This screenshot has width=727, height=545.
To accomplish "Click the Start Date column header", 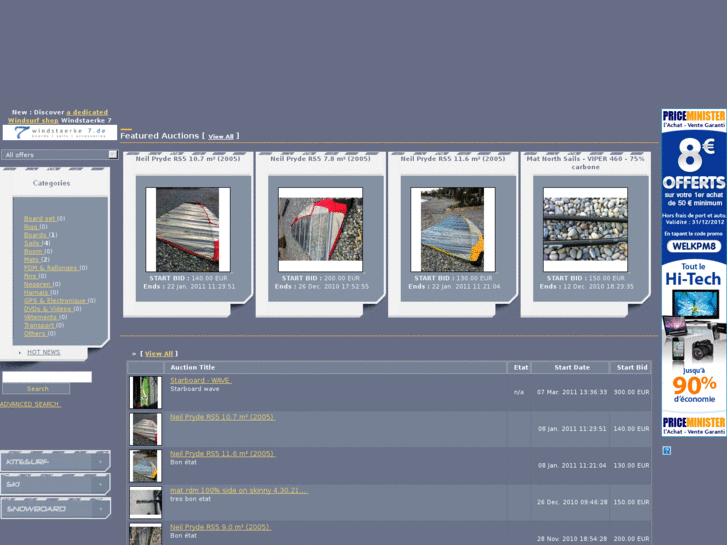I will (x=572, y=367).
